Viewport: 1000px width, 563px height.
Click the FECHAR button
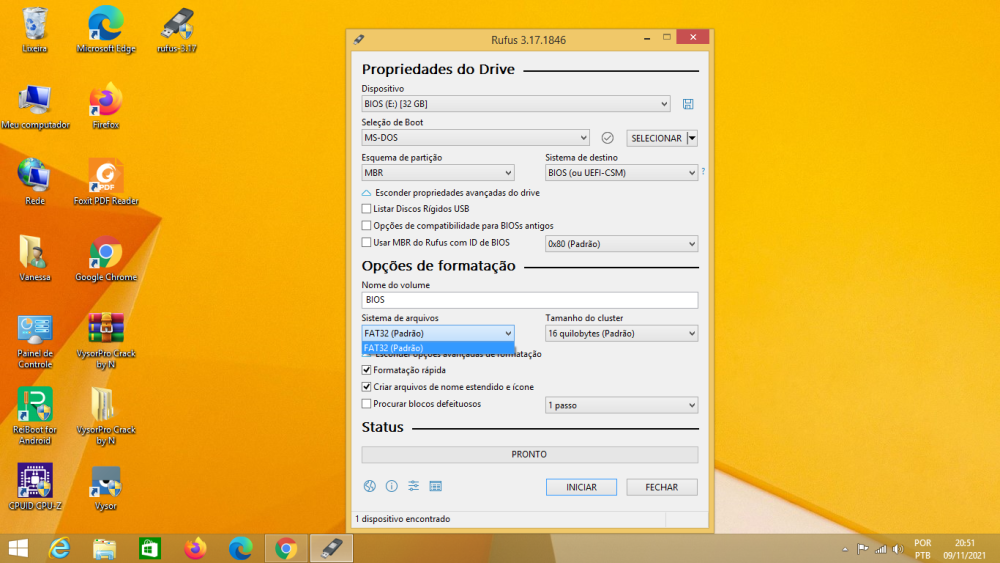pos(661,487)
